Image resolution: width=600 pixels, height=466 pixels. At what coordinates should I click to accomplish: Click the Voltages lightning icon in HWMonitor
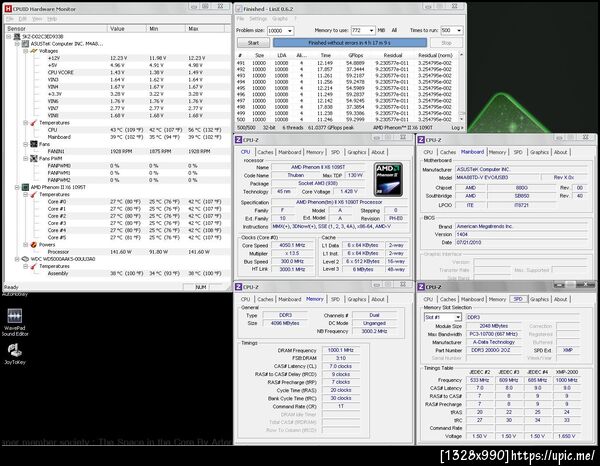pyautogui.click(x=34, y=51)
